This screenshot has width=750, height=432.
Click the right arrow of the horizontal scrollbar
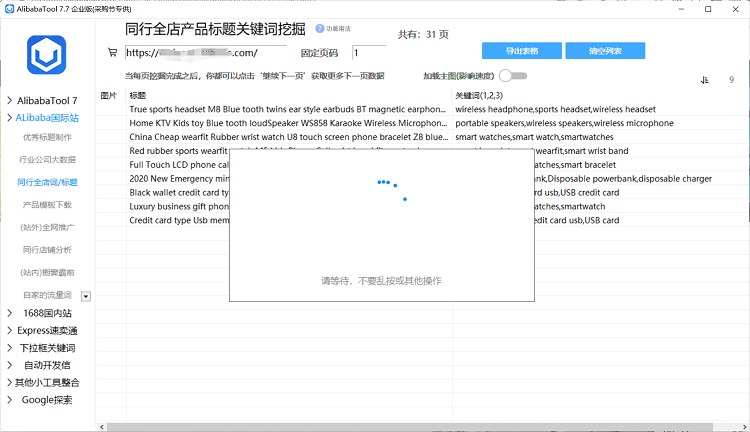tap(745, 427)
